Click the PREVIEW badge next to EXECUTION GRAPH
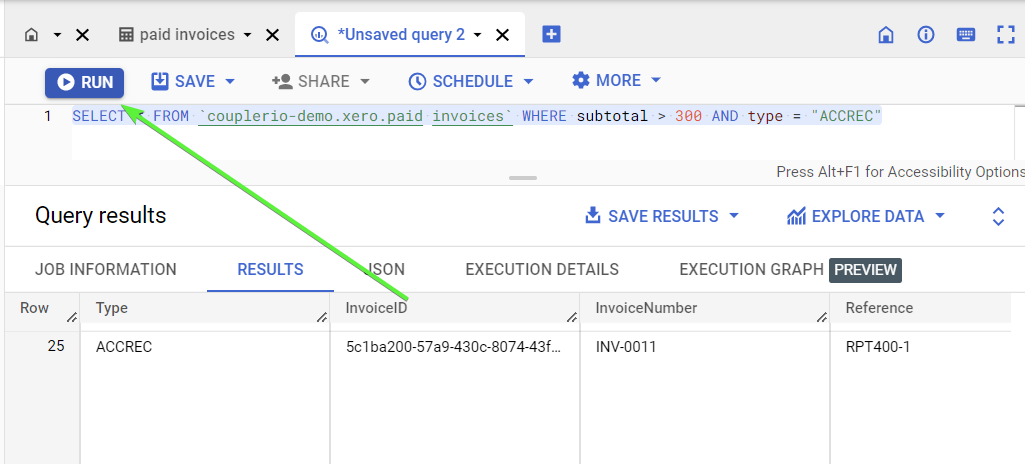 point(865,271)
